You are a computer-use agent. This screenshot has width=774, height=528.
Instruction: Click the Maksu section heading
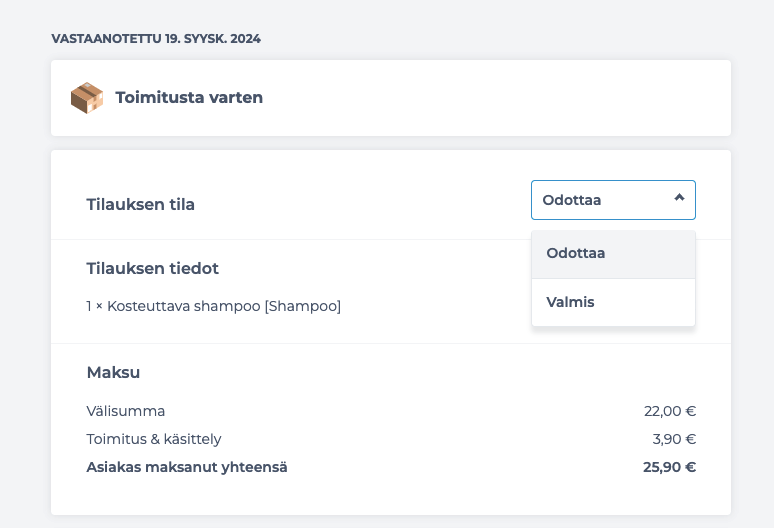pyautogui.click(x=113, y=372)
